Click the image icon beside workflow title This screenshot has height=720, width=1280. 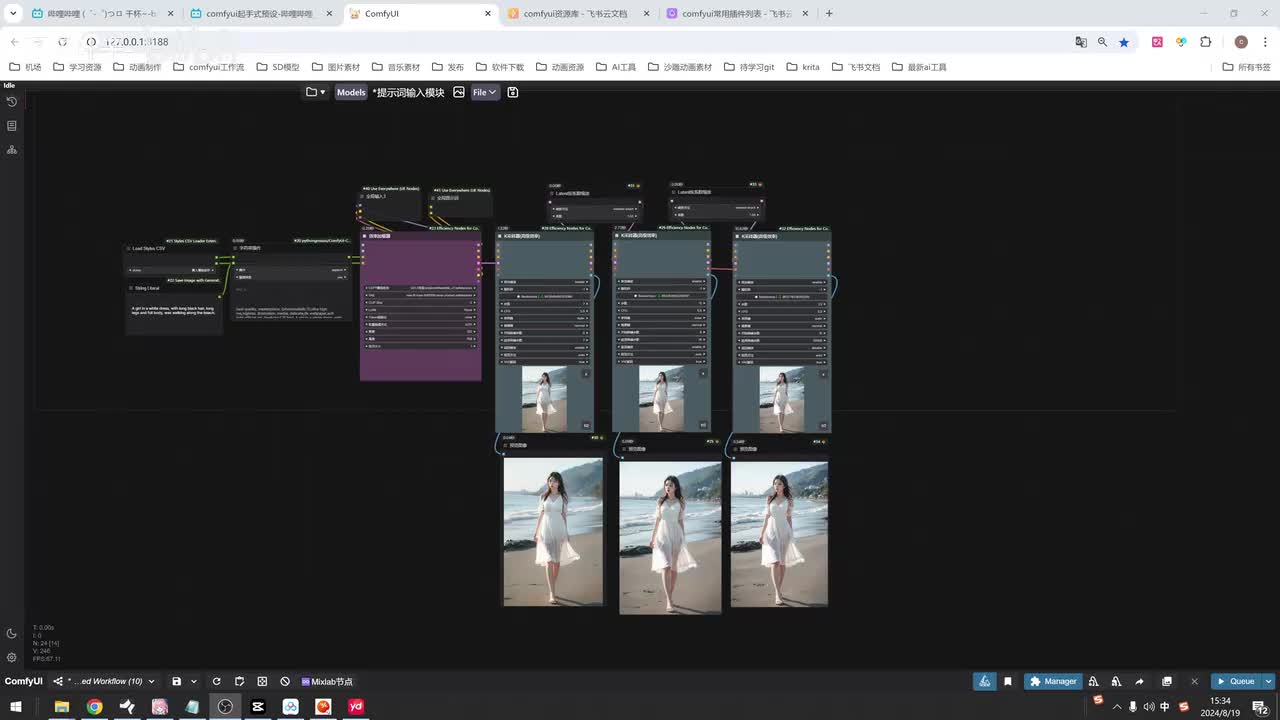459,92
